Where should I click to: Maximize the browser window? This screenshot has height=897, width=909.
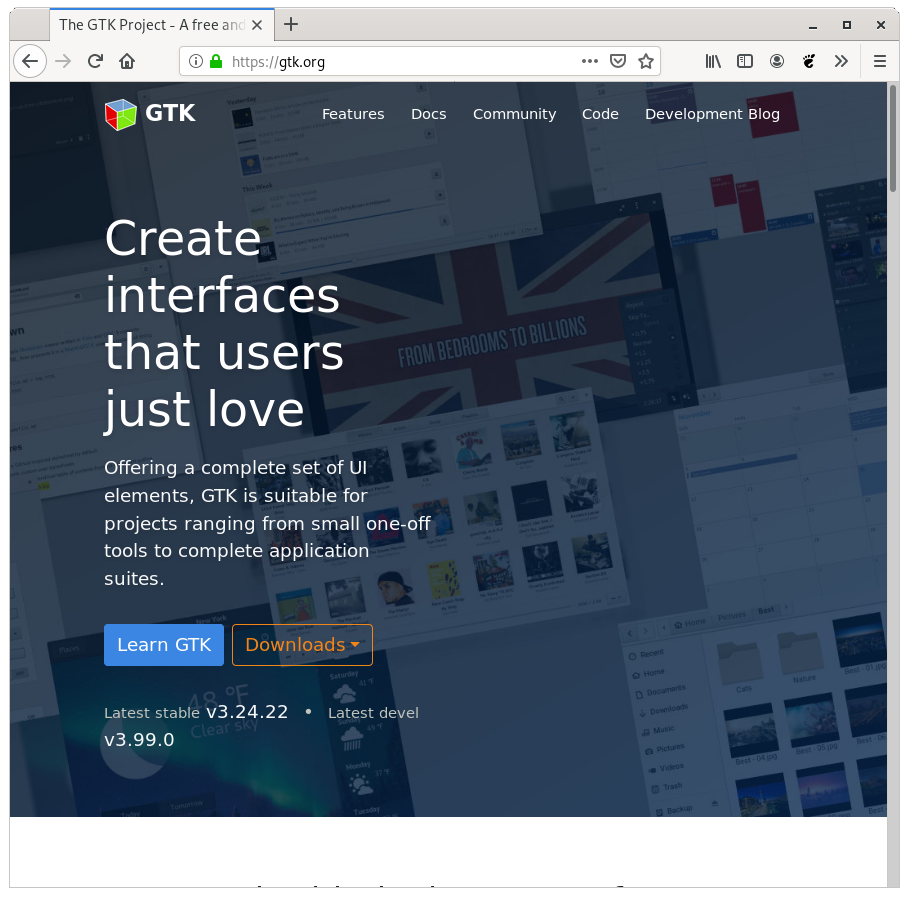pos(847,25)
